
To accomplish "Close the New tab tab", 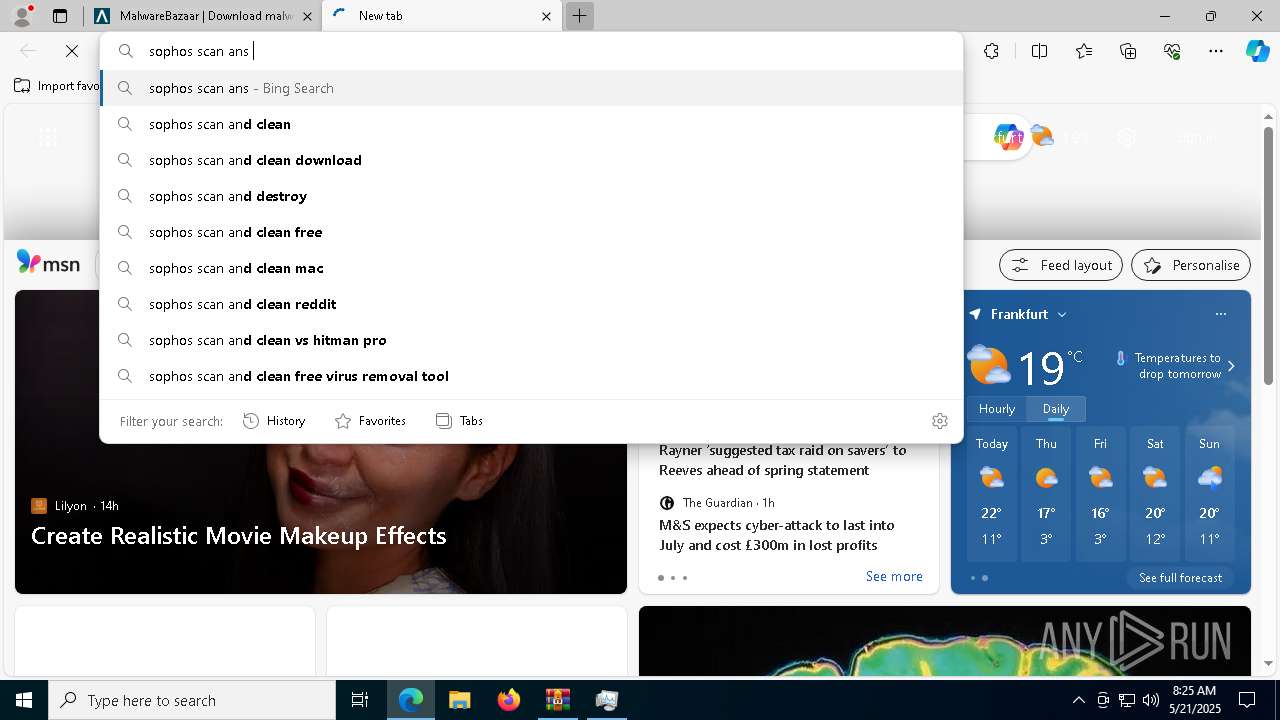I will pos(546,16).
